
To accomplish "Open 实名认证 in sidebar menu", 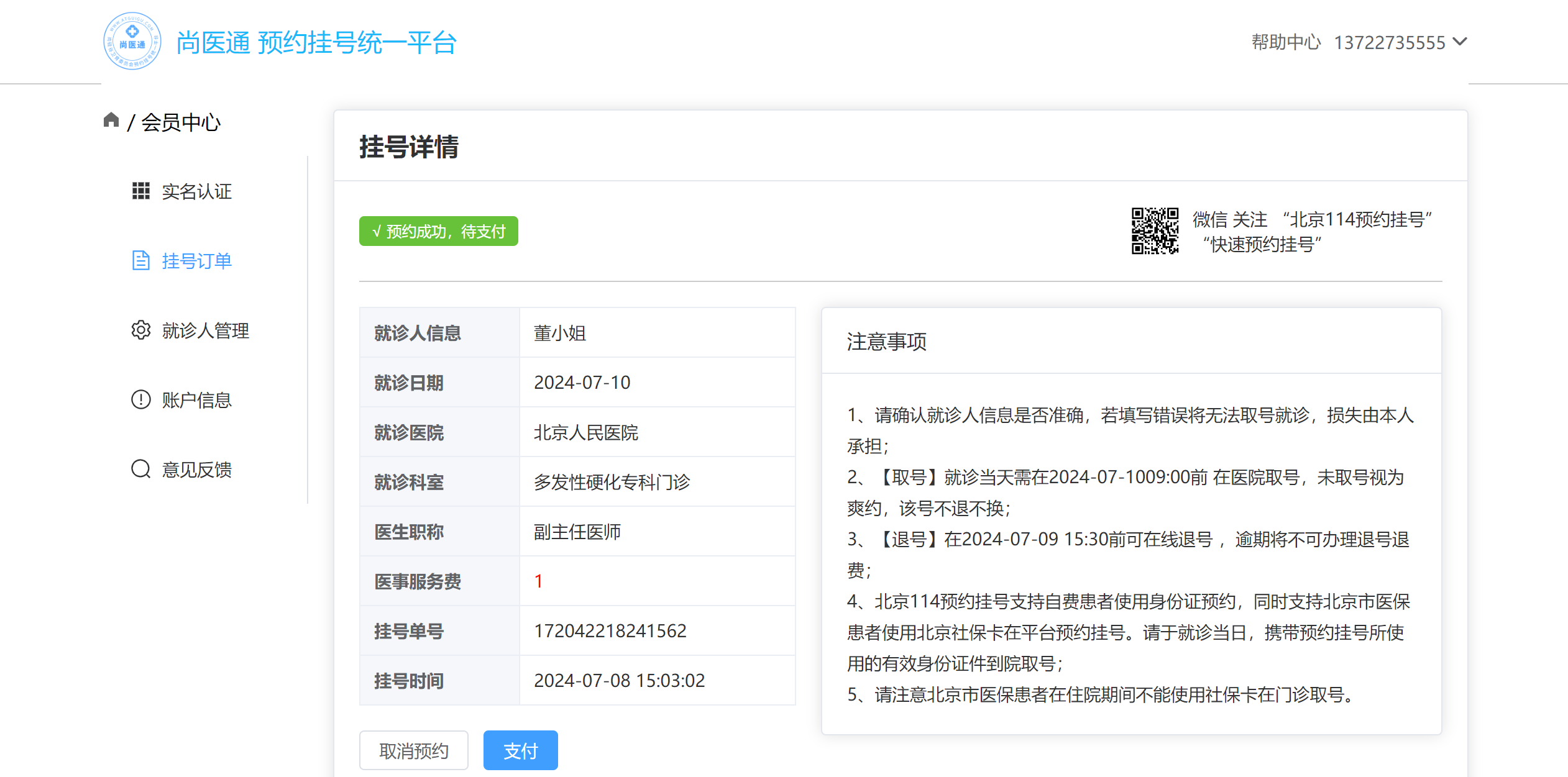I will (x=196, y=191).
